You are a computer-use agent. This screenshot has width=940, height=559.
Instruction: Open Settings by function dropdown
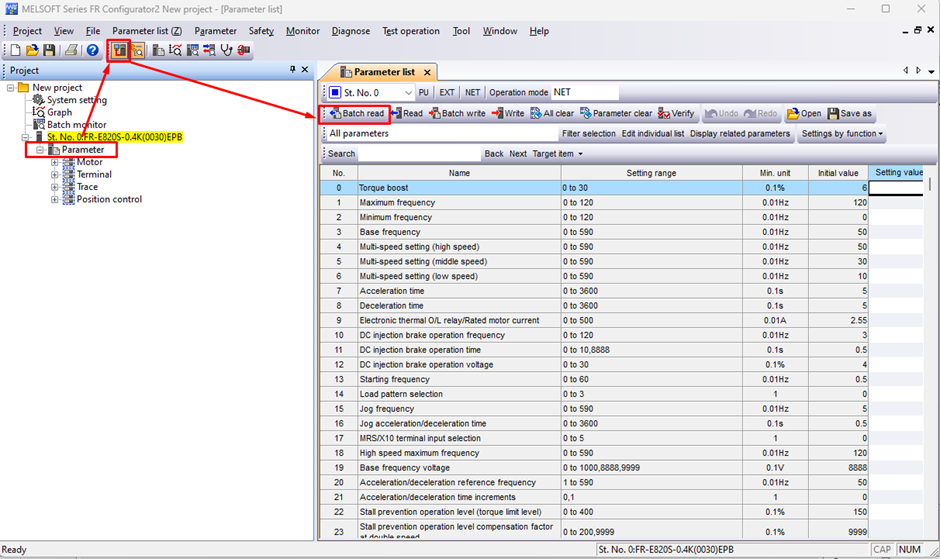(842, 134)
